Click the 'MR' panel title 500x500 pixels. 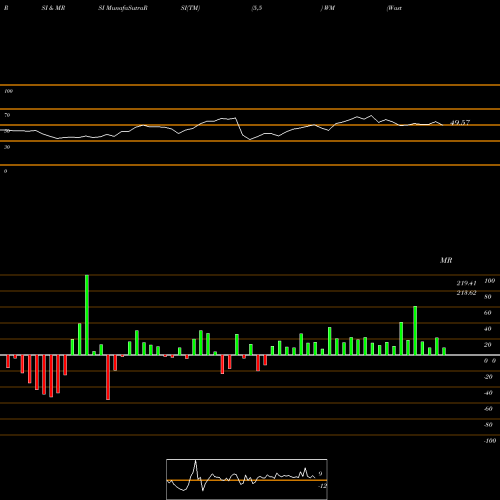[x=446, y=260]
